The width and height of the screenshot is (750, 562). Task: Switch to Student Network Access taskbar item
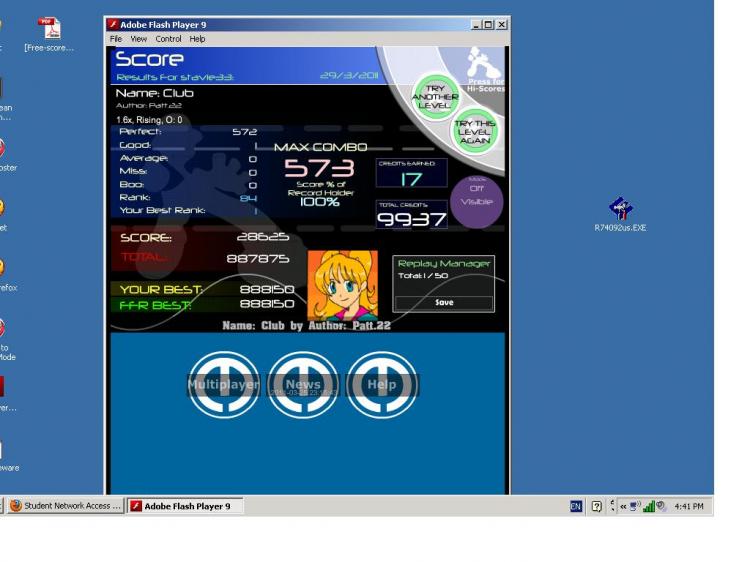[66, 506]
